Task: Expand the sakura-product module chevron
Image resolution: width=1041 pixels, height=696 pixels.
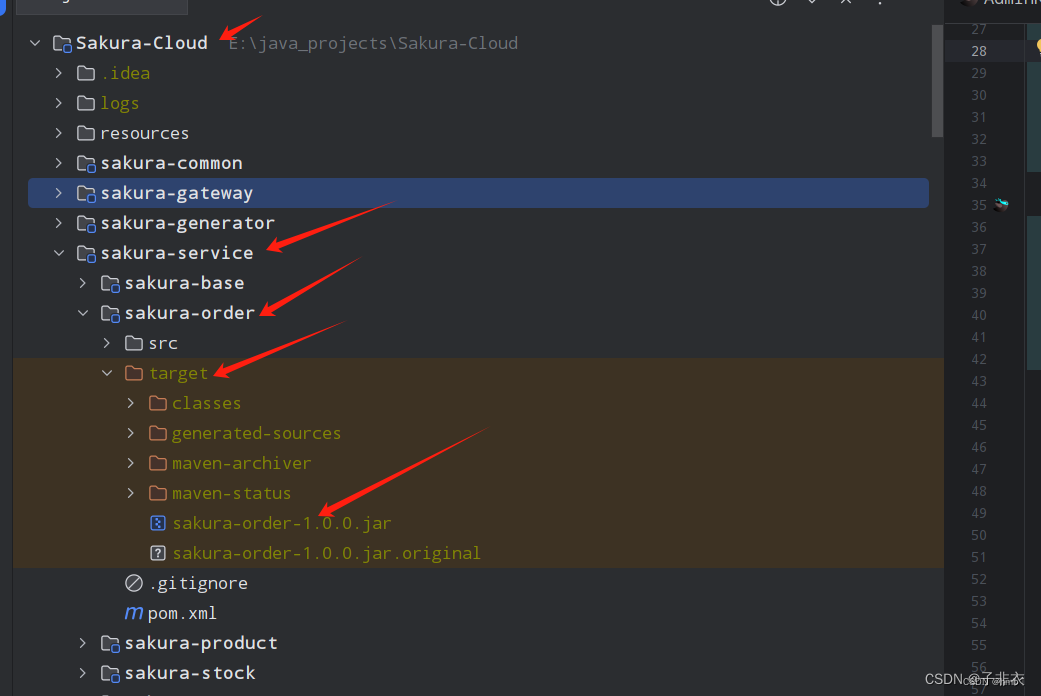Action: click(x=82, y=643)
